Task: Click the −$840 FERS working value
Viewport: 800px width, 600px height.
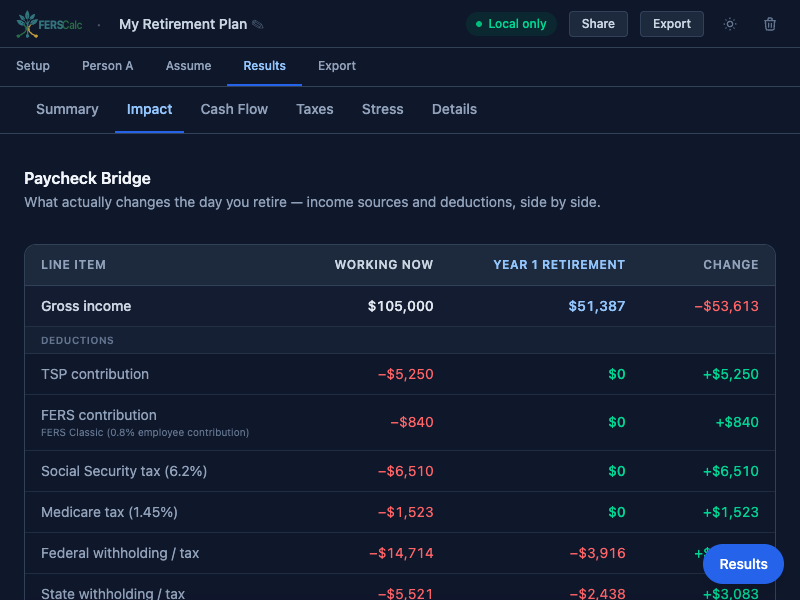Action: [412, 422]
